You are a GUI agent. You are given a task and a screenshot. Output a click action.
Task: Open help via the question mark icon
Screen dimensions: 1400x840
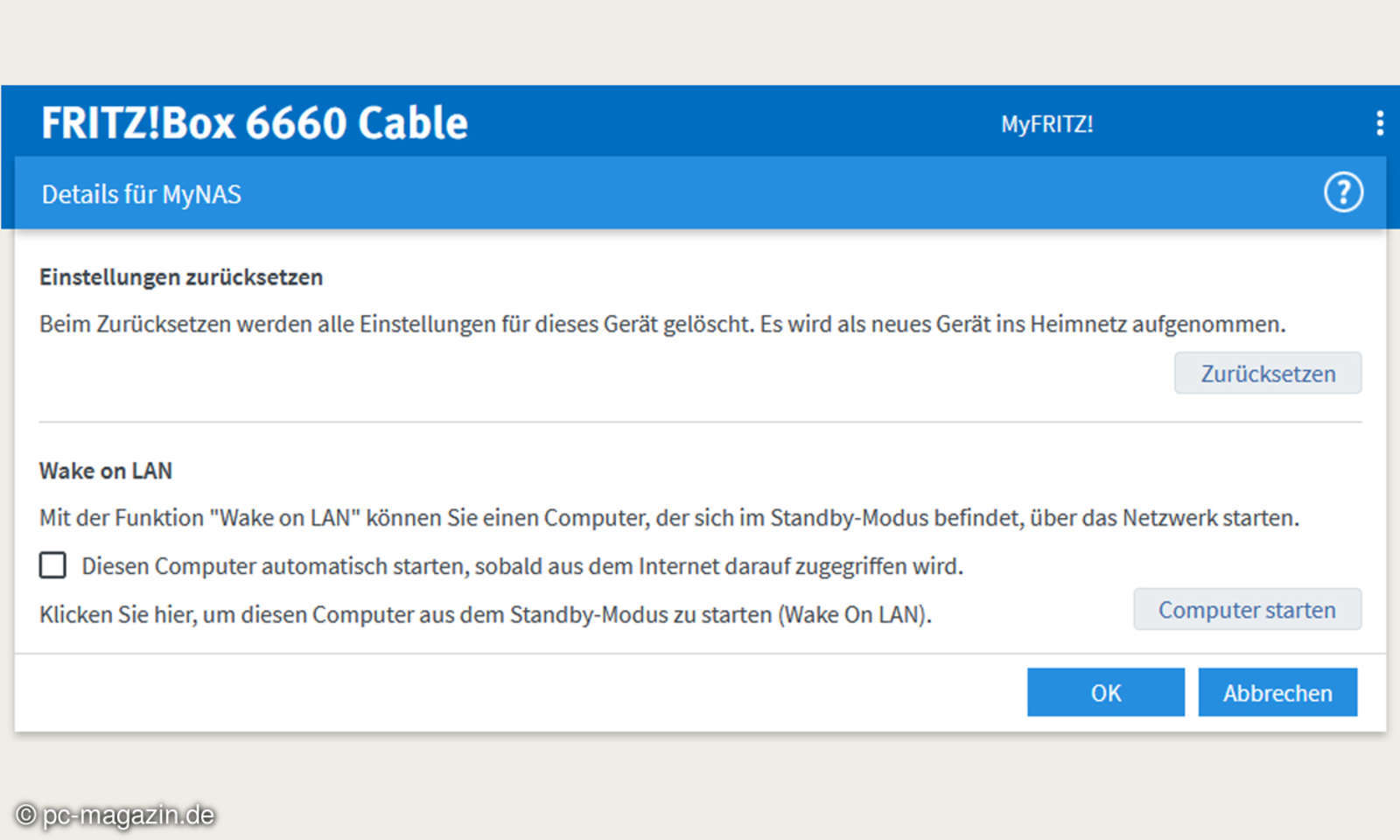tap(1343, 192)
